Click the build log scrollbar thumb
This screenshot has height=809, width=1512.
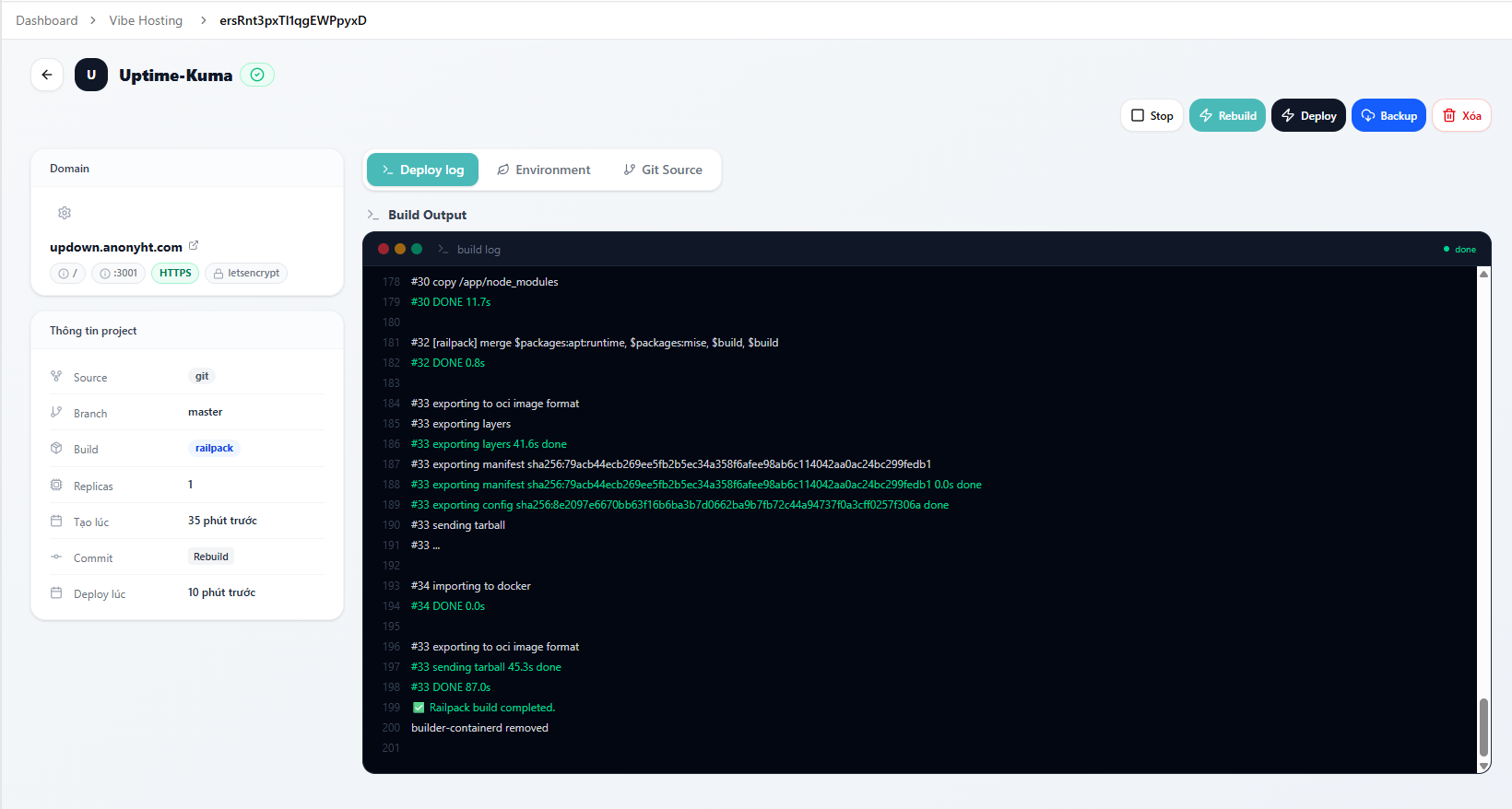1483,728
